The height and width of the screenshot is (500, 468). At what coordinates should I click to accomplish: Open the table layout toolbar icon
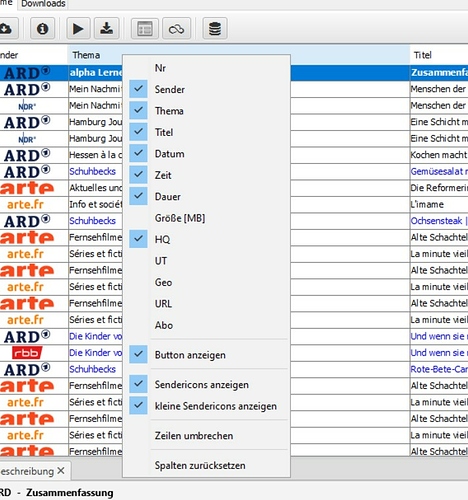(x=145, y=29)
